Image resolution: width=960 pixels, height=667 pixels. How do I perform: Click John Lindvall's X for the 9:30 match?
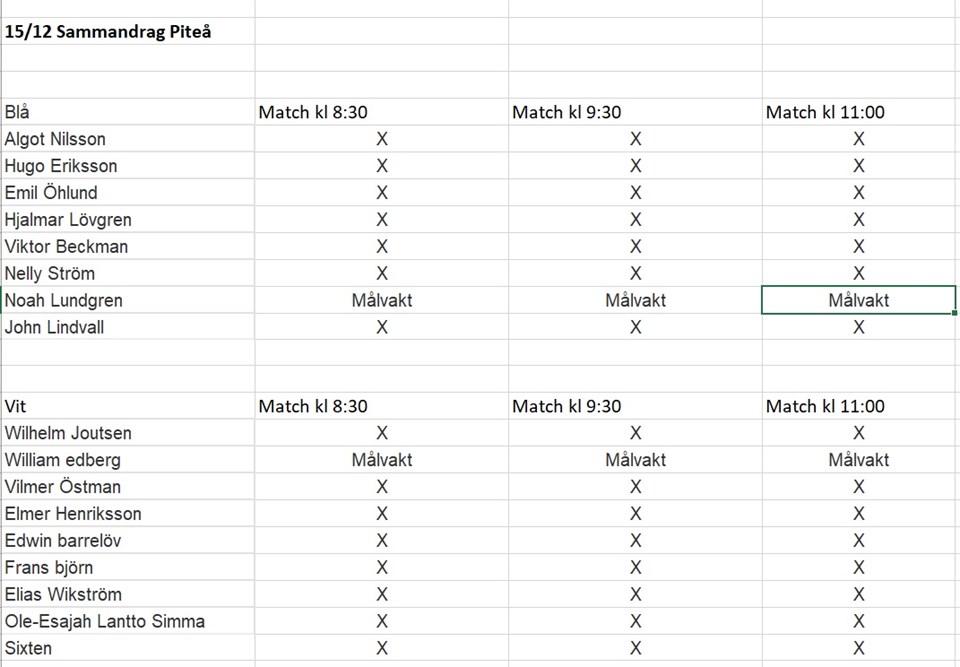(x=635, y=327)
